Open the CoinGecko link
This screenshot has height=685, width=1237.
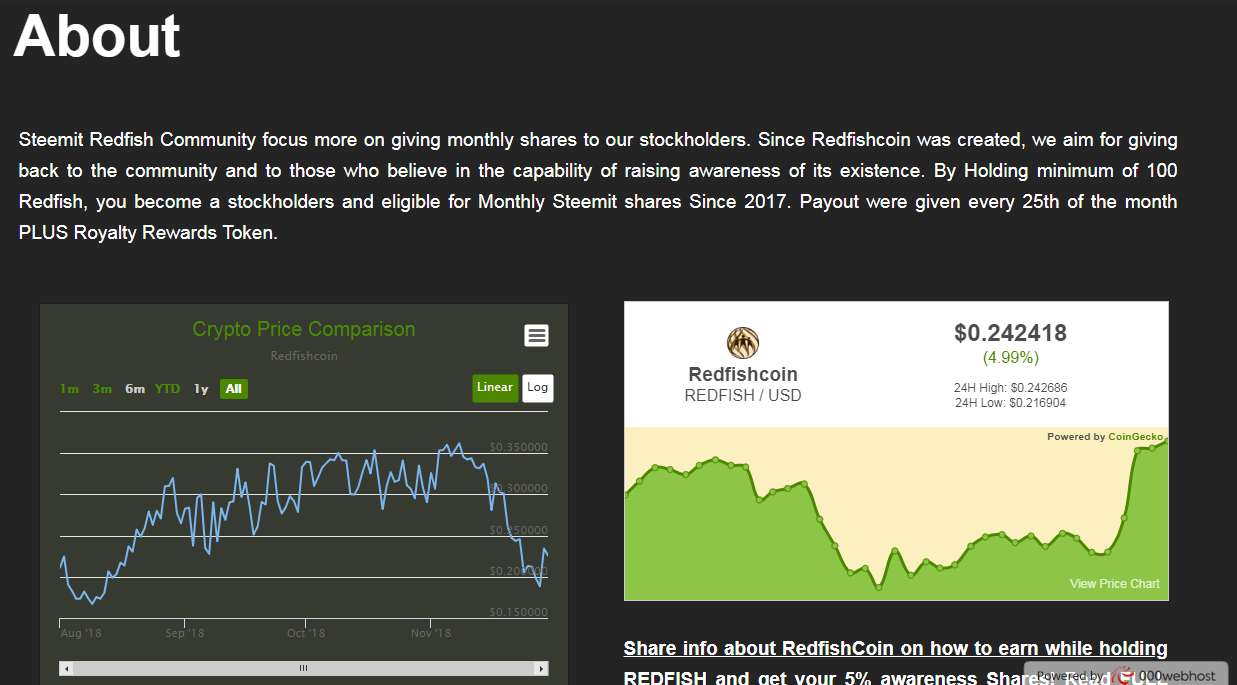(1135, 437)
